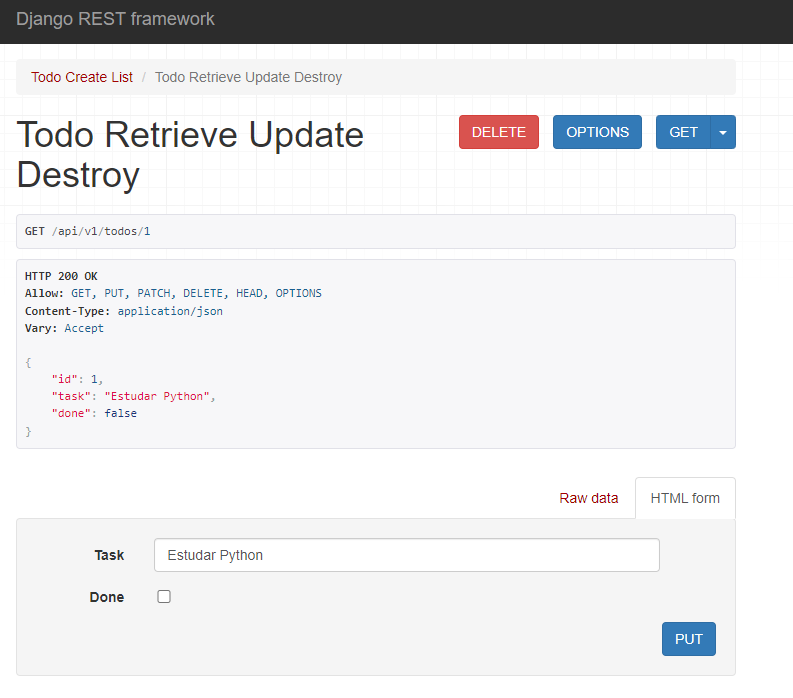Click the GET /api/v1/todos/1 request line
Image resolution: width=793 pixels, height=698 pixels.
(87, 231)
